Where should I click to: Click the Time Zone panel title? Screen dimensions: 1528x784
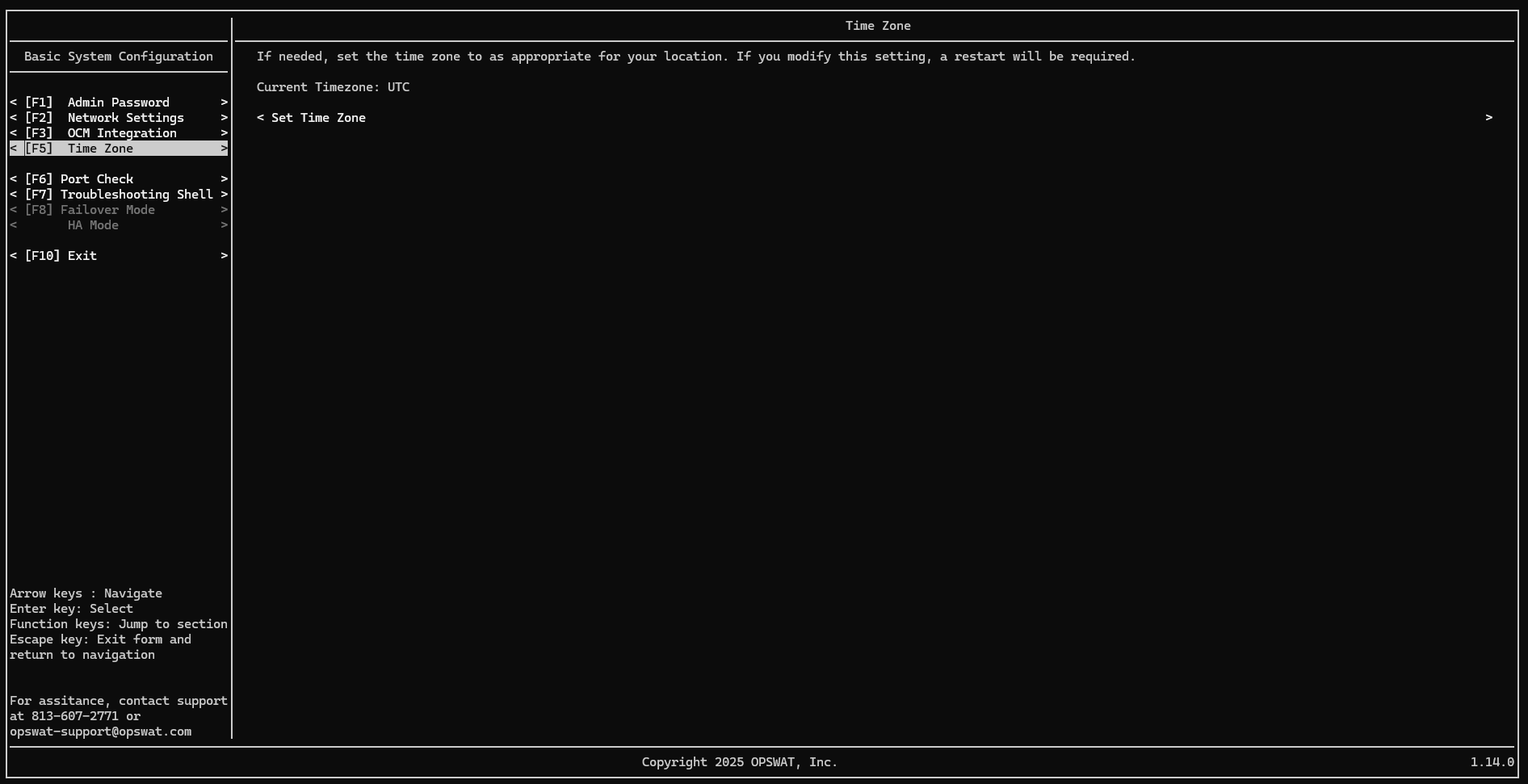878,26
